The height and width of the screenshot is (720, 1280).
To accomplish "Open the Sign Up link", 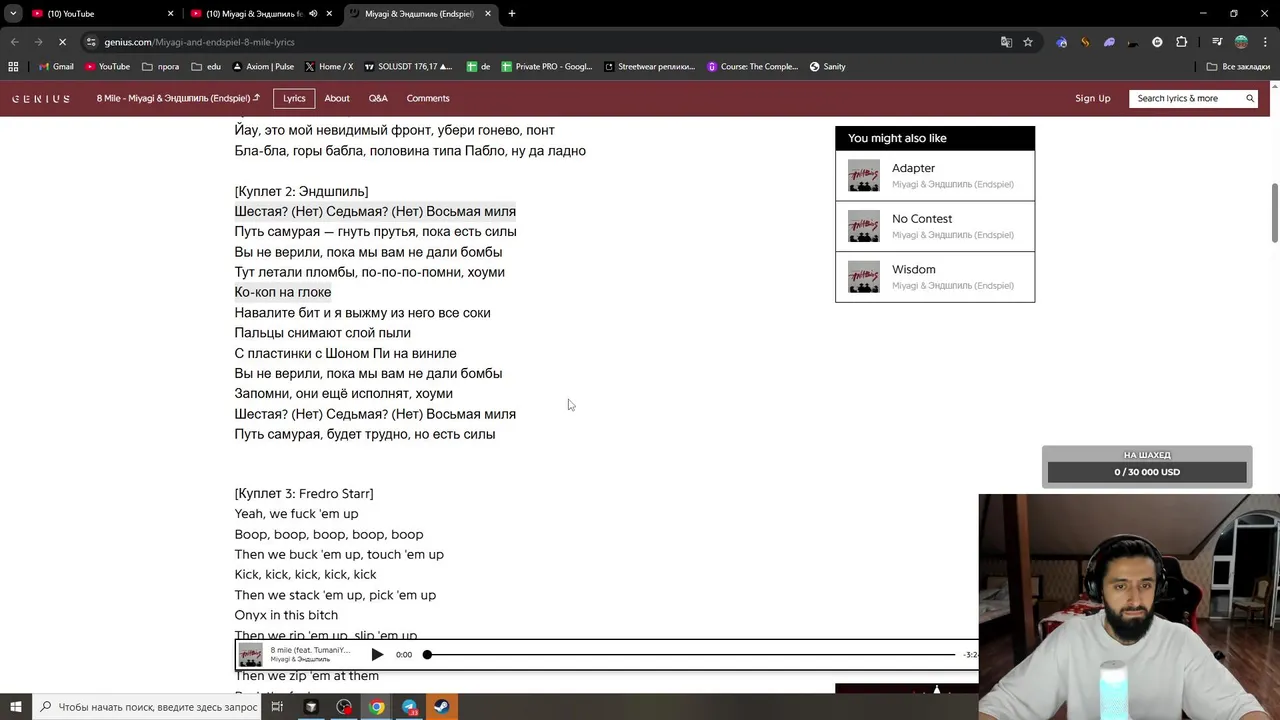I will (1092, 98).
